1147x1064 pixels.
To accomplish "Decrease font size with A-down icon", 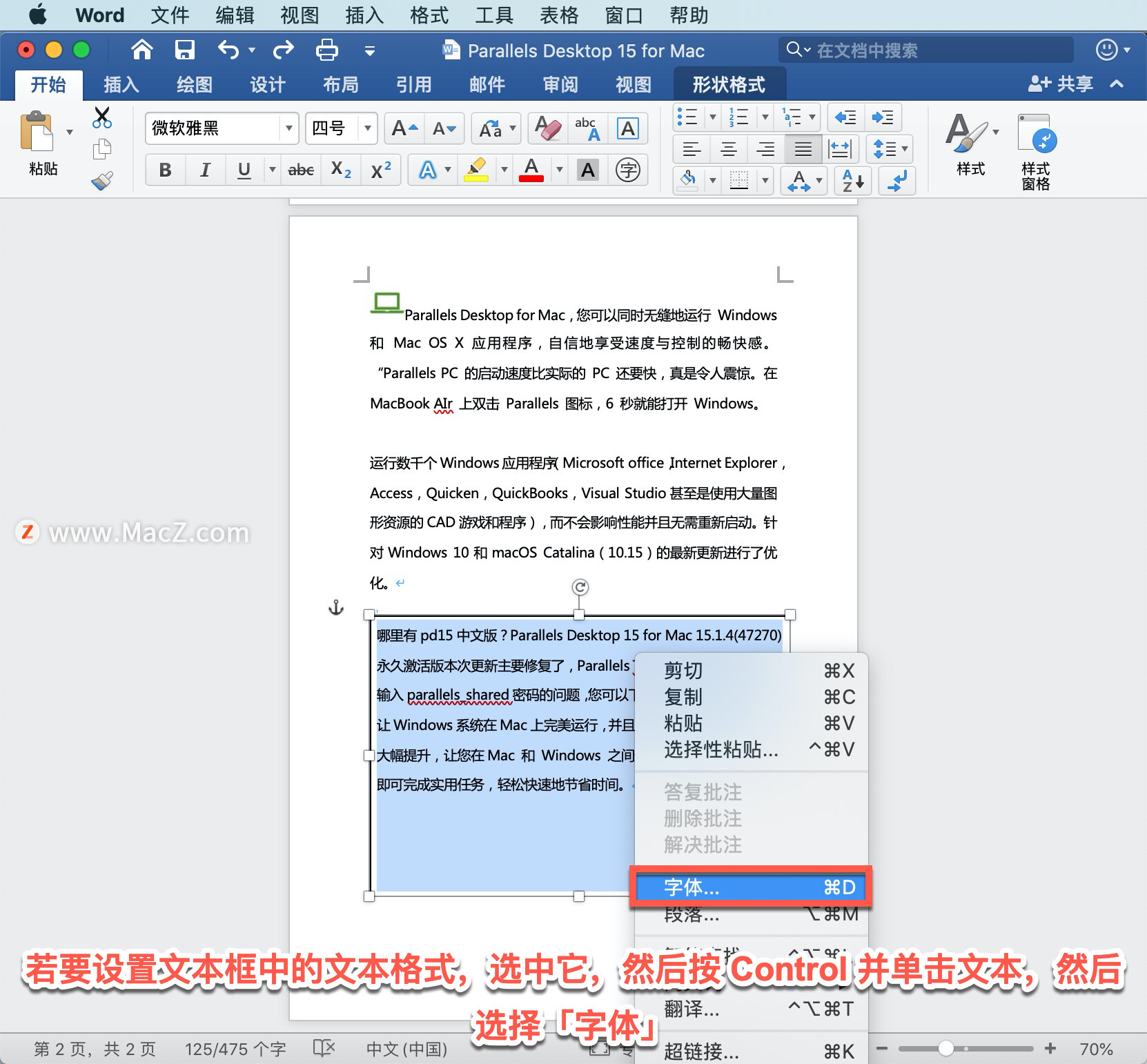I will pyautogui.click(x=444, y=128).
